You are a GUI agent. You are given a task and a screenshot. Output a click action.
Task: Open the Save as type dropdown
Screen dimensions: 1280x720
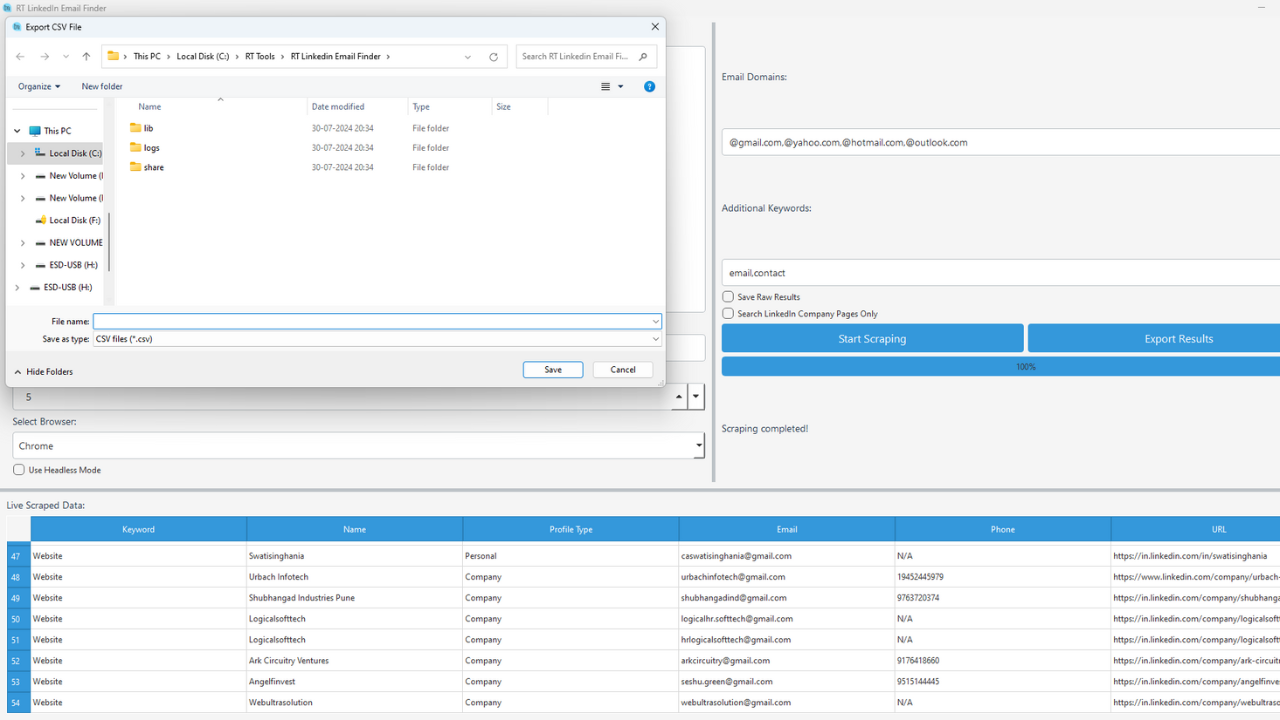655,339
